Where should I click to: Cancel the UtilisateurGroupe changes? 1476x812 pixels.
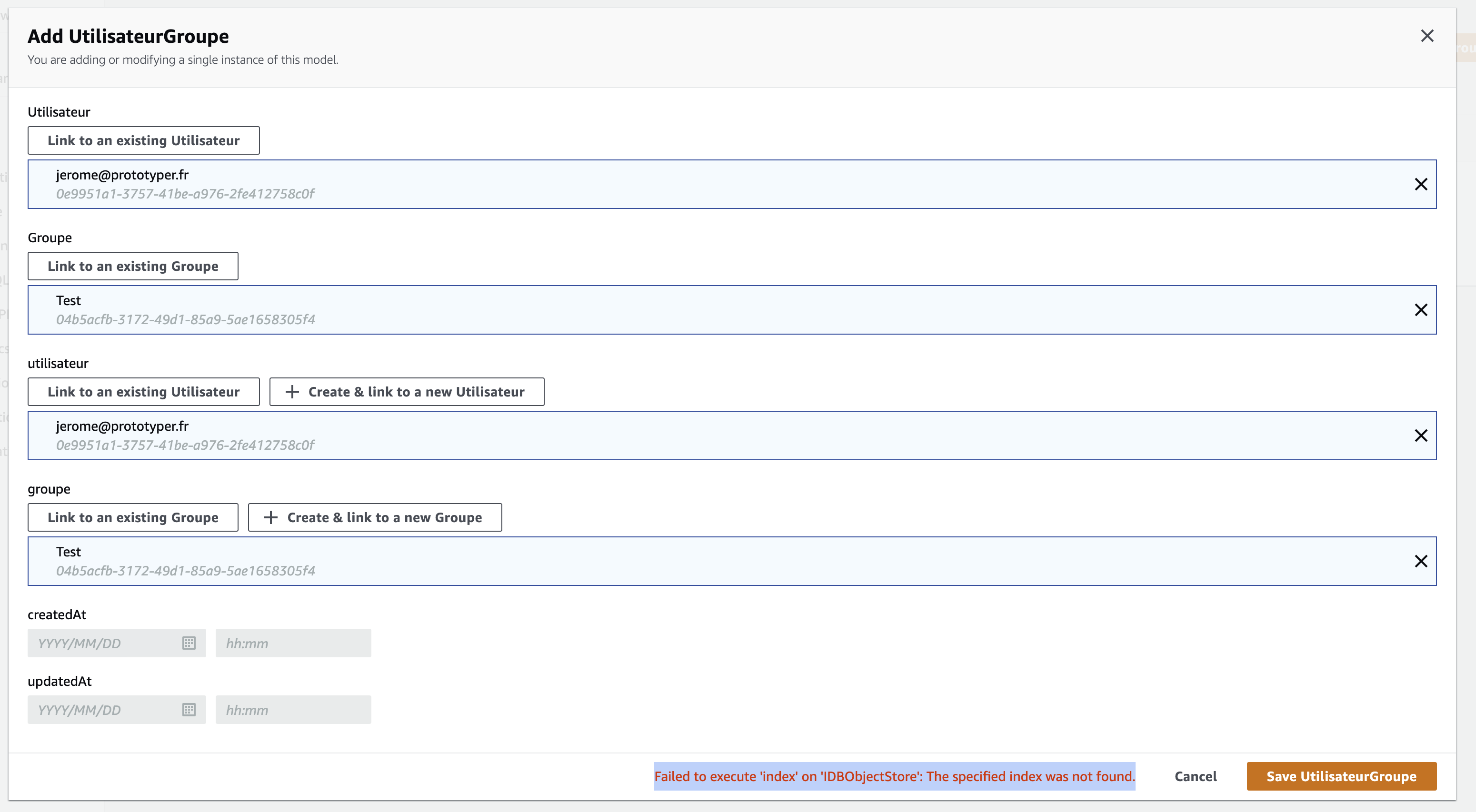click(x=1196, y=776)
